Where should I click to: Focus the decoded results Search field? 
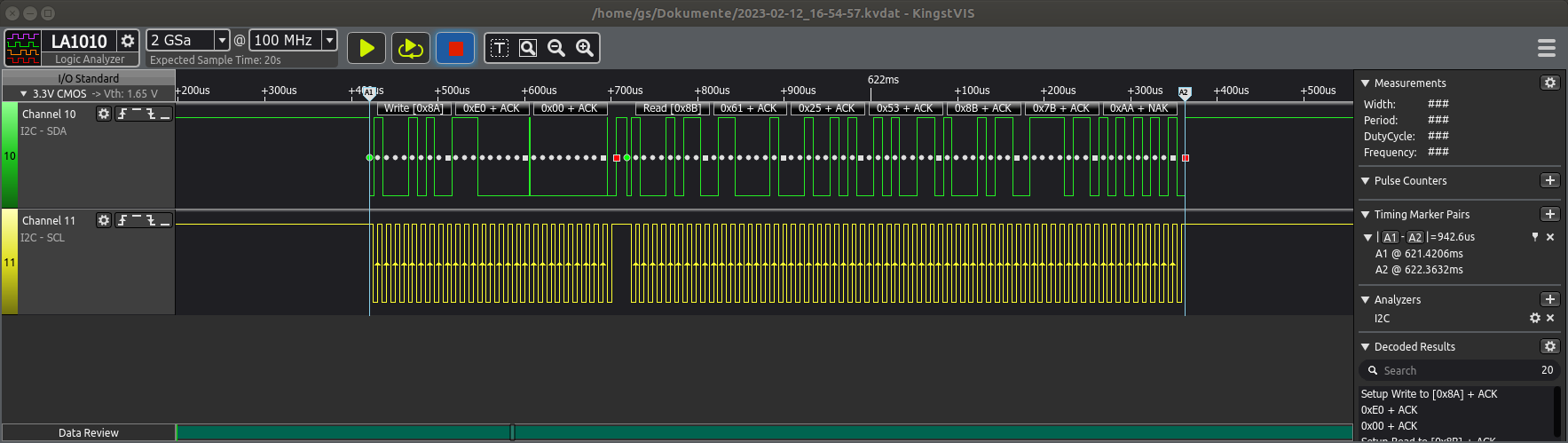tap(1459, 370)
